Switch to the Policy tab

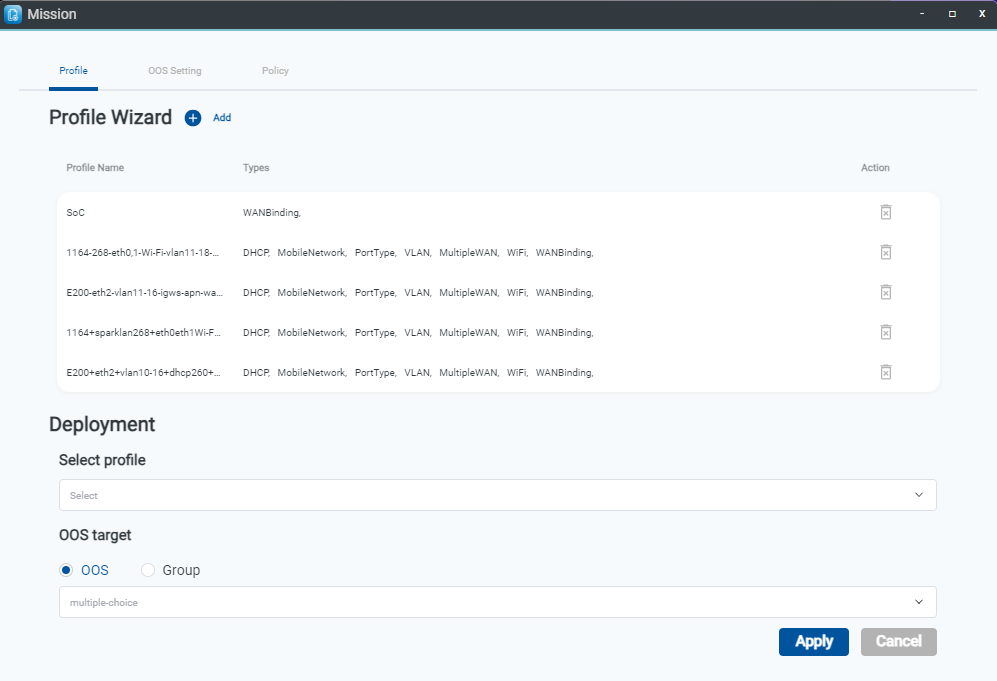point(275,71)
